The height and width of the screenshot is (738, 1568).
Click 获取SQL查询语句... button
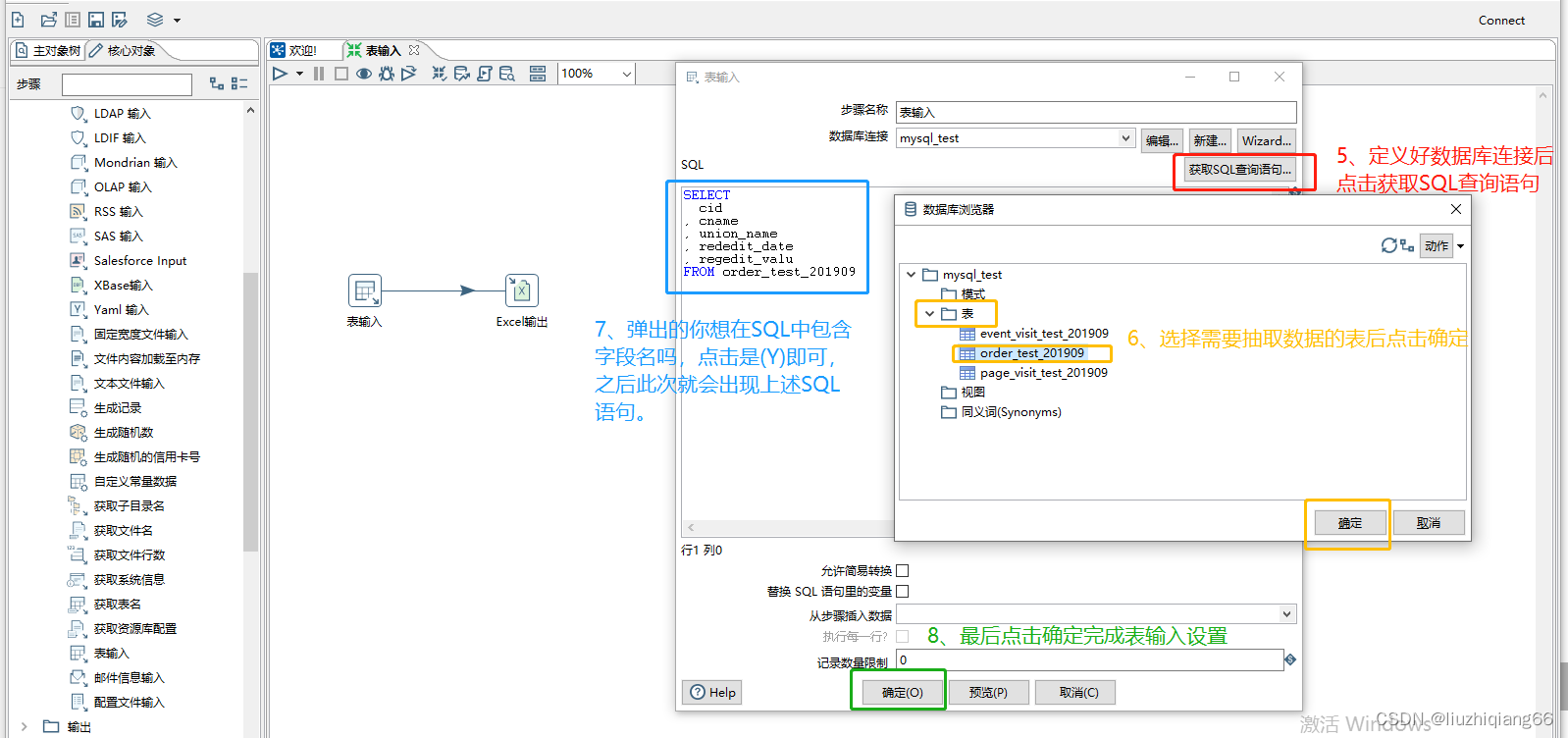click(1240, 170)
